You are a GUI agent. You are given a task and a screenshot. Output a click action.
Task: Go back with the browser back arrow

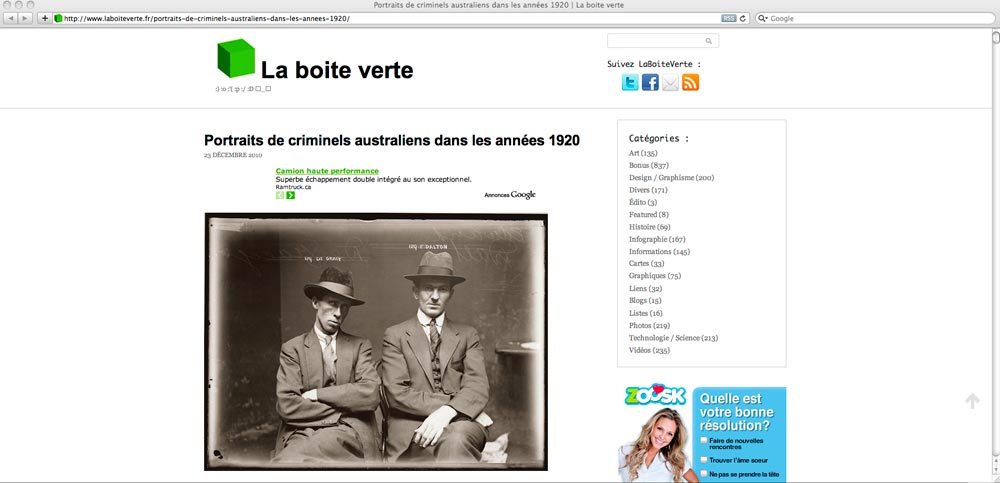(x=12, y=18)
